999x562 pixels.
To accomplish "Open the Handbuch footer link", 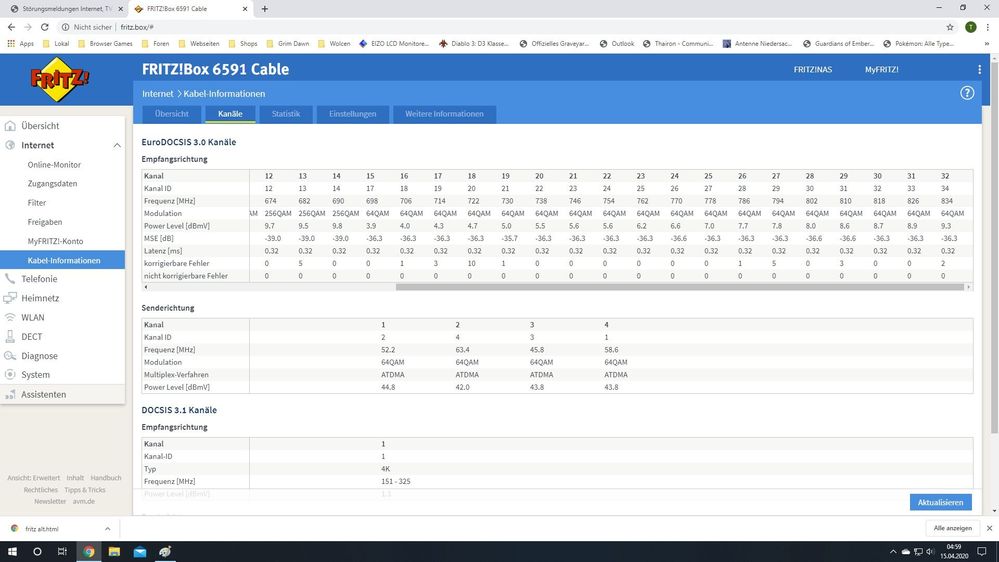I will pyautogui.click(x=106, y=478).
